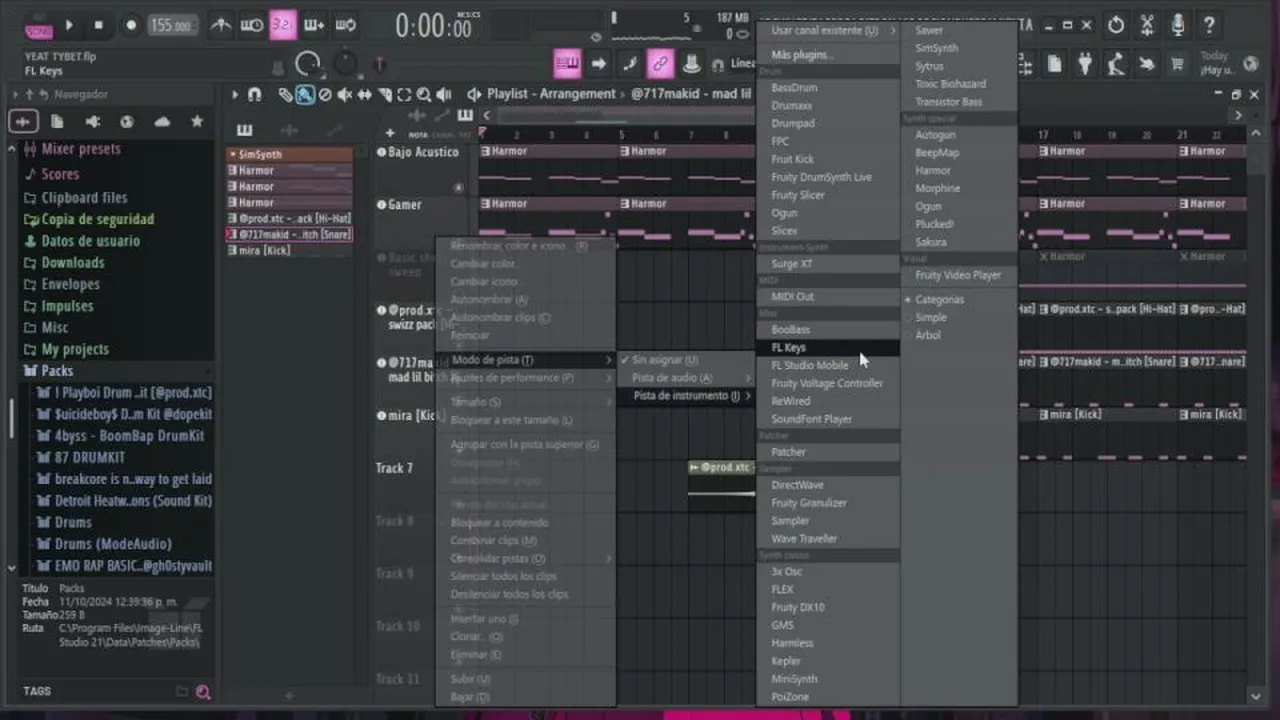Image resolution: width=1280 pixels, height=720 pixels.
Task: Stop playback with the stop button
Action: point(98,25)
